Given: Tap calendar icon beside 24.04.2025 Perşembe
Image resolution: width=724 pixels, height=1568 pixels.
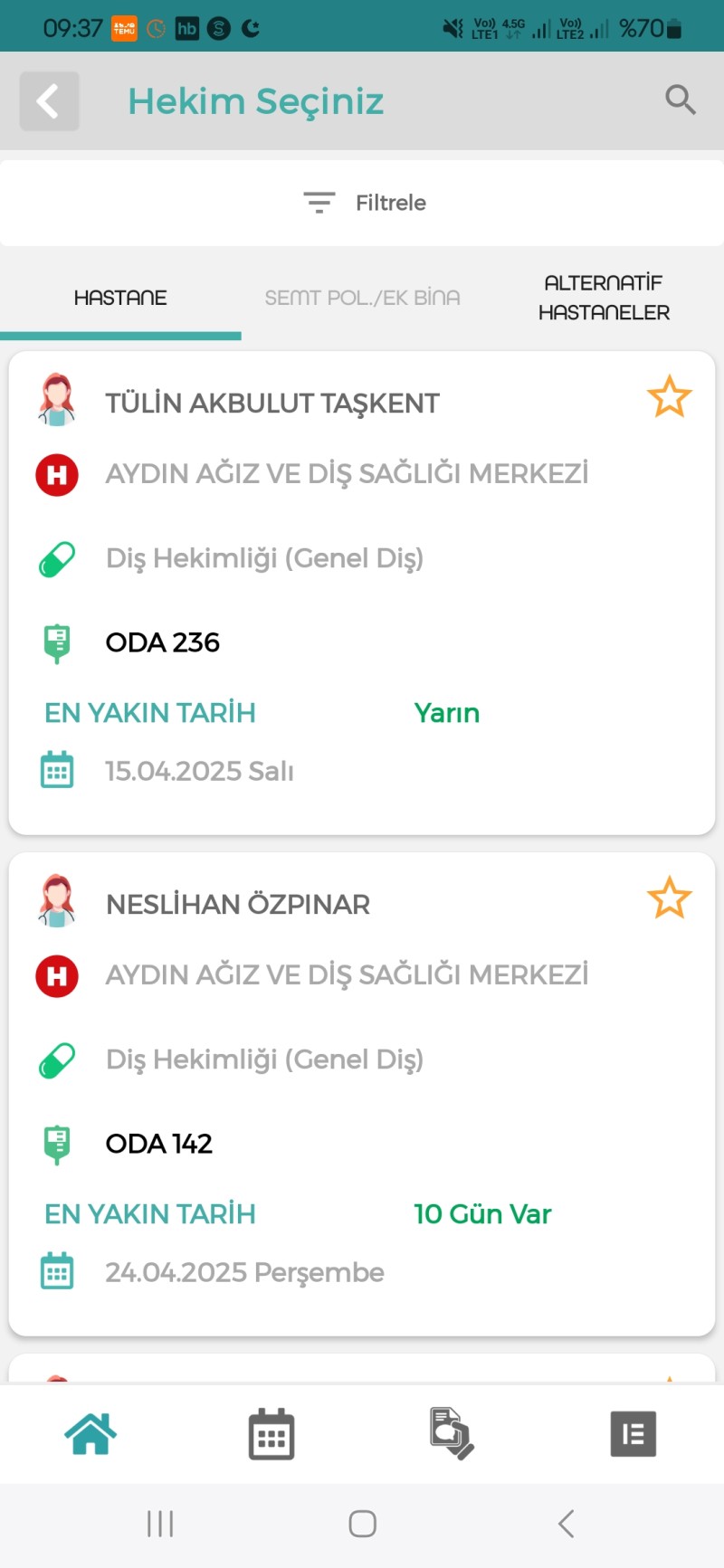Looking at the screenshot, I should pos(57,1272).
